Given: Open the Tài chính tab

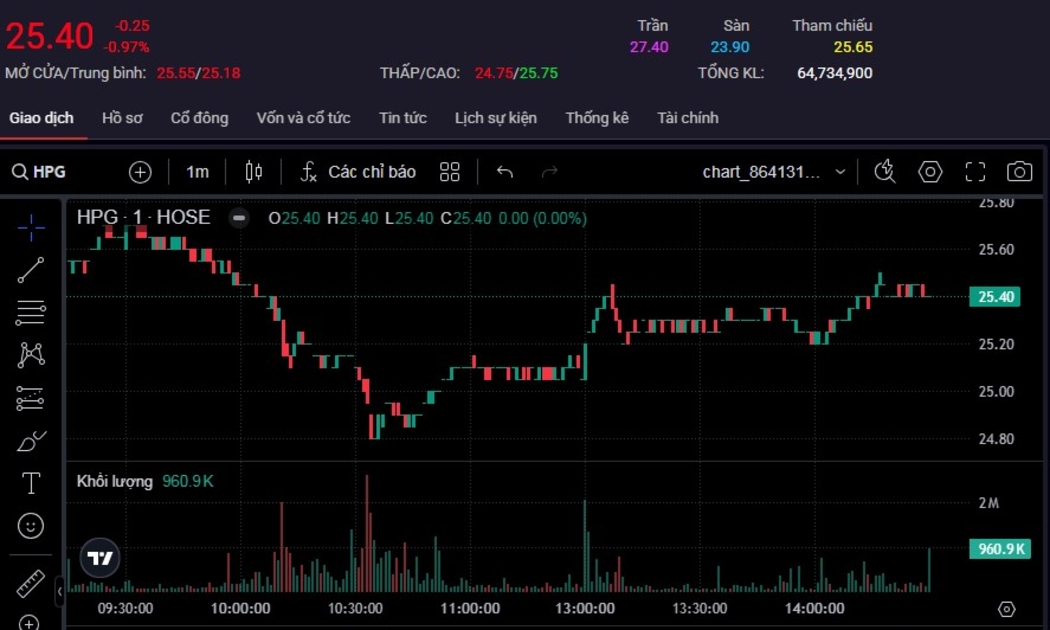Looking at the screenshot, I should (687, 118).
